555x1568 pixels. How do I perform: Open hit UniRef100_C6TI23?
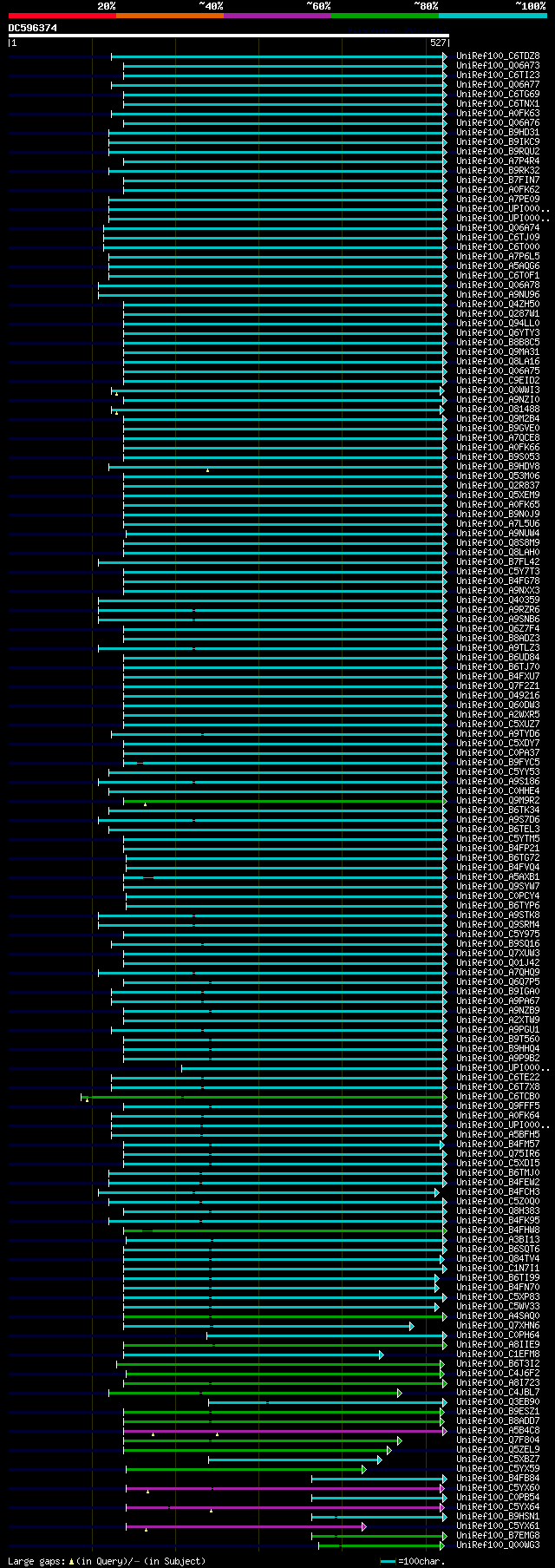pos(498,75)
